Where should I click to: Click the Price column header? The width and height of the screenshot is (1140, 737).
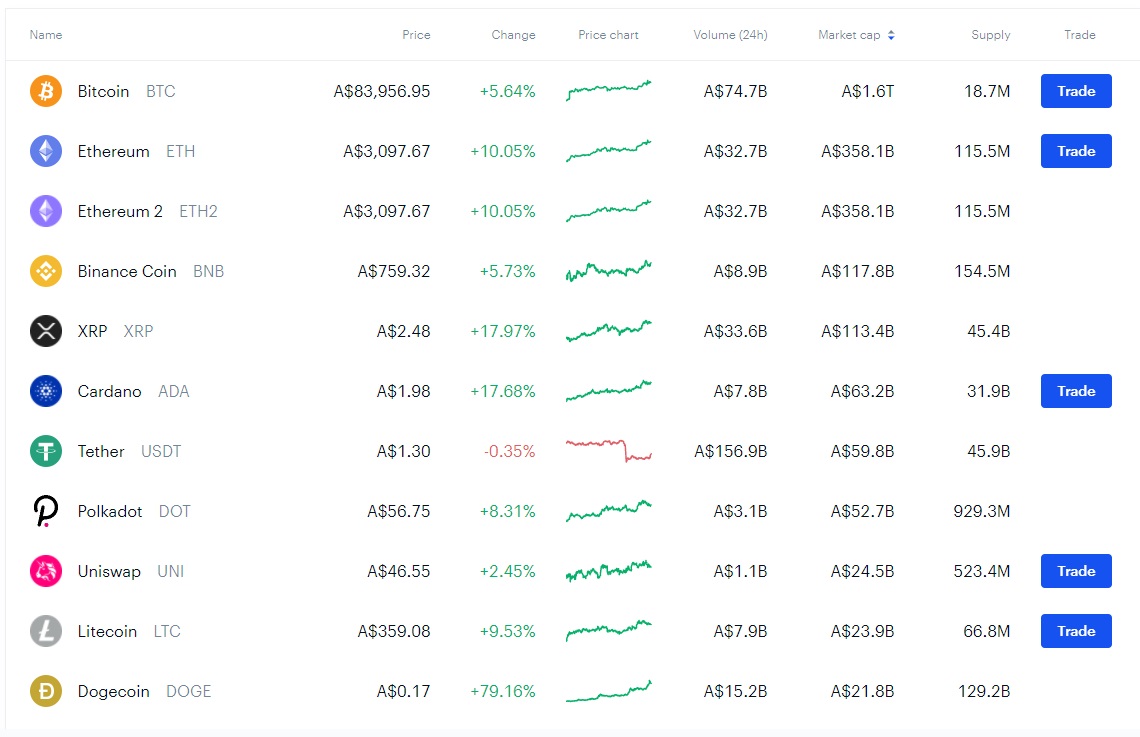coord(416,35)
